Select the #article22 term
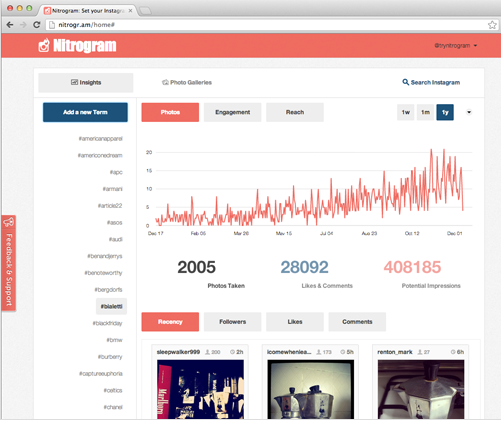501x421 pixels. click(x=110, y=206)
